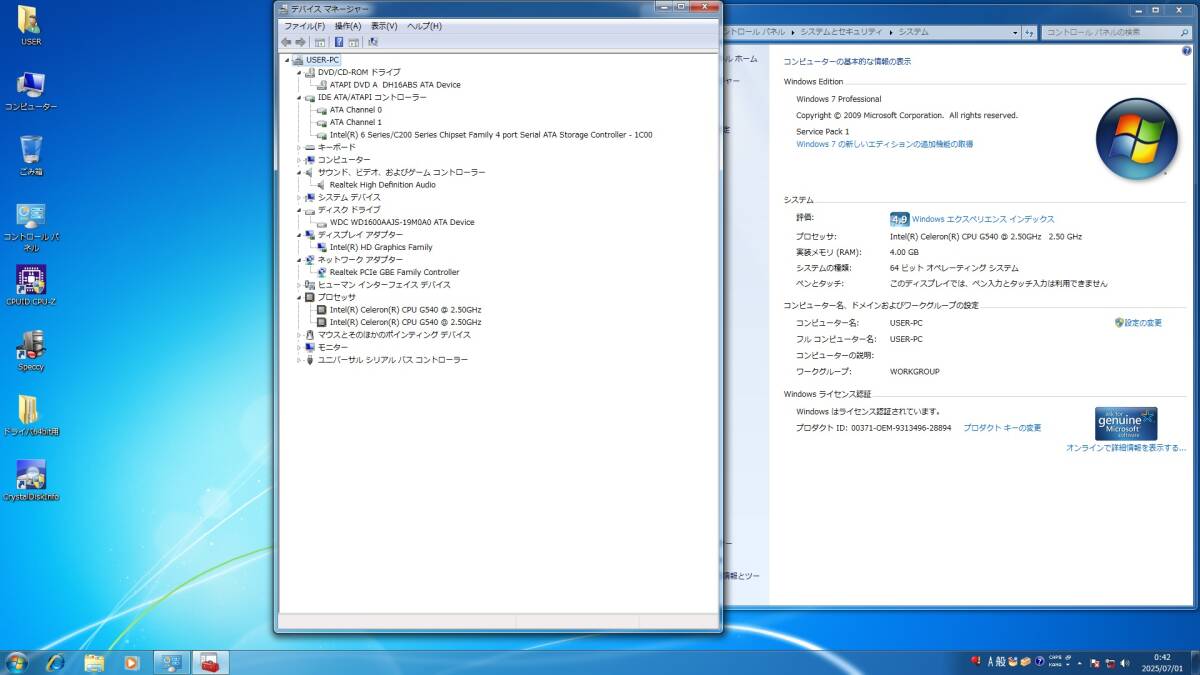The image size is (1200, 675).
Task: Collapse the ディスク ドライブ category
Action: tap(299, 210)
